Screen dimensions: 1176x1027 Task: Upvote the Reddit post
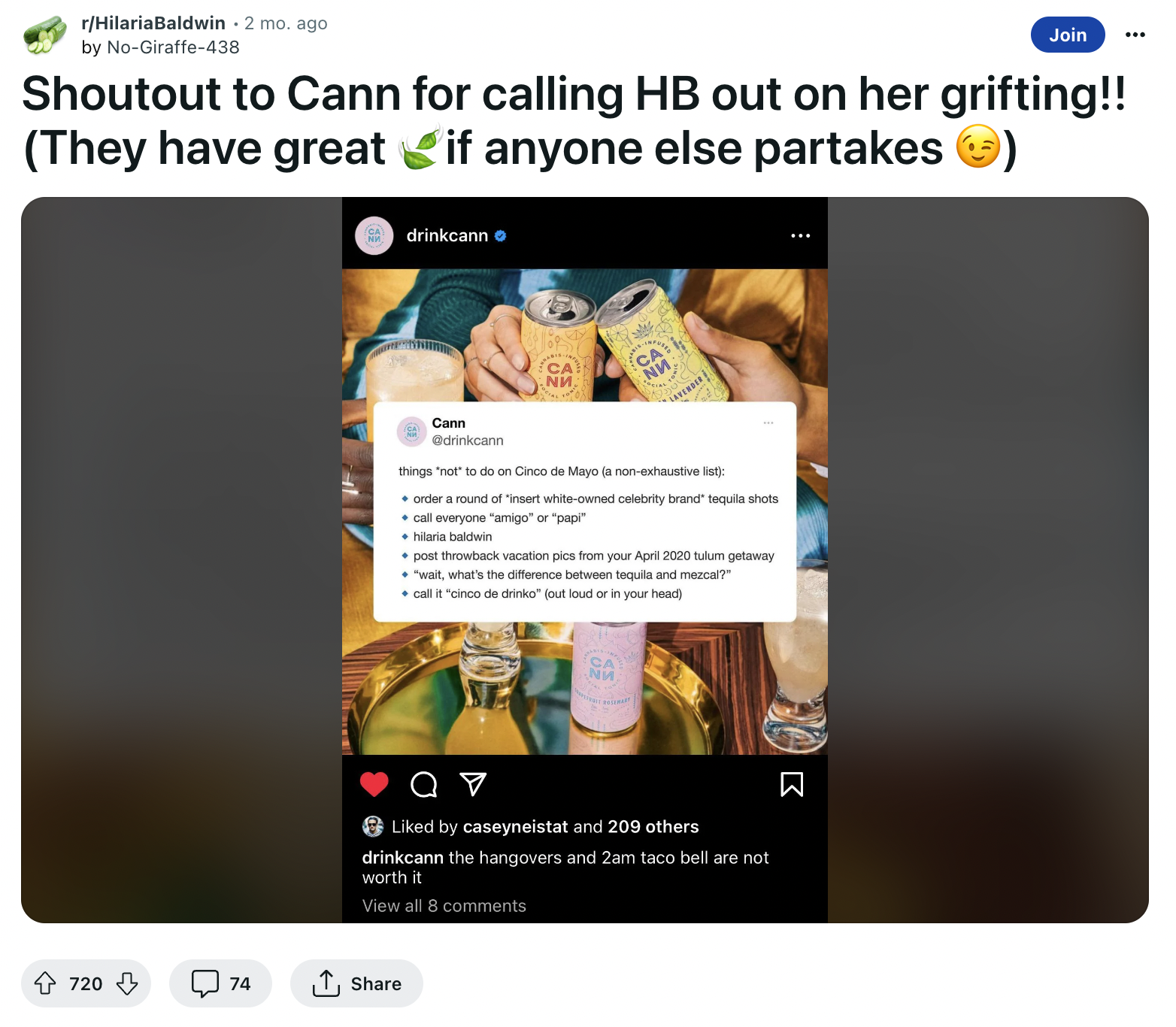pos(45,983)
